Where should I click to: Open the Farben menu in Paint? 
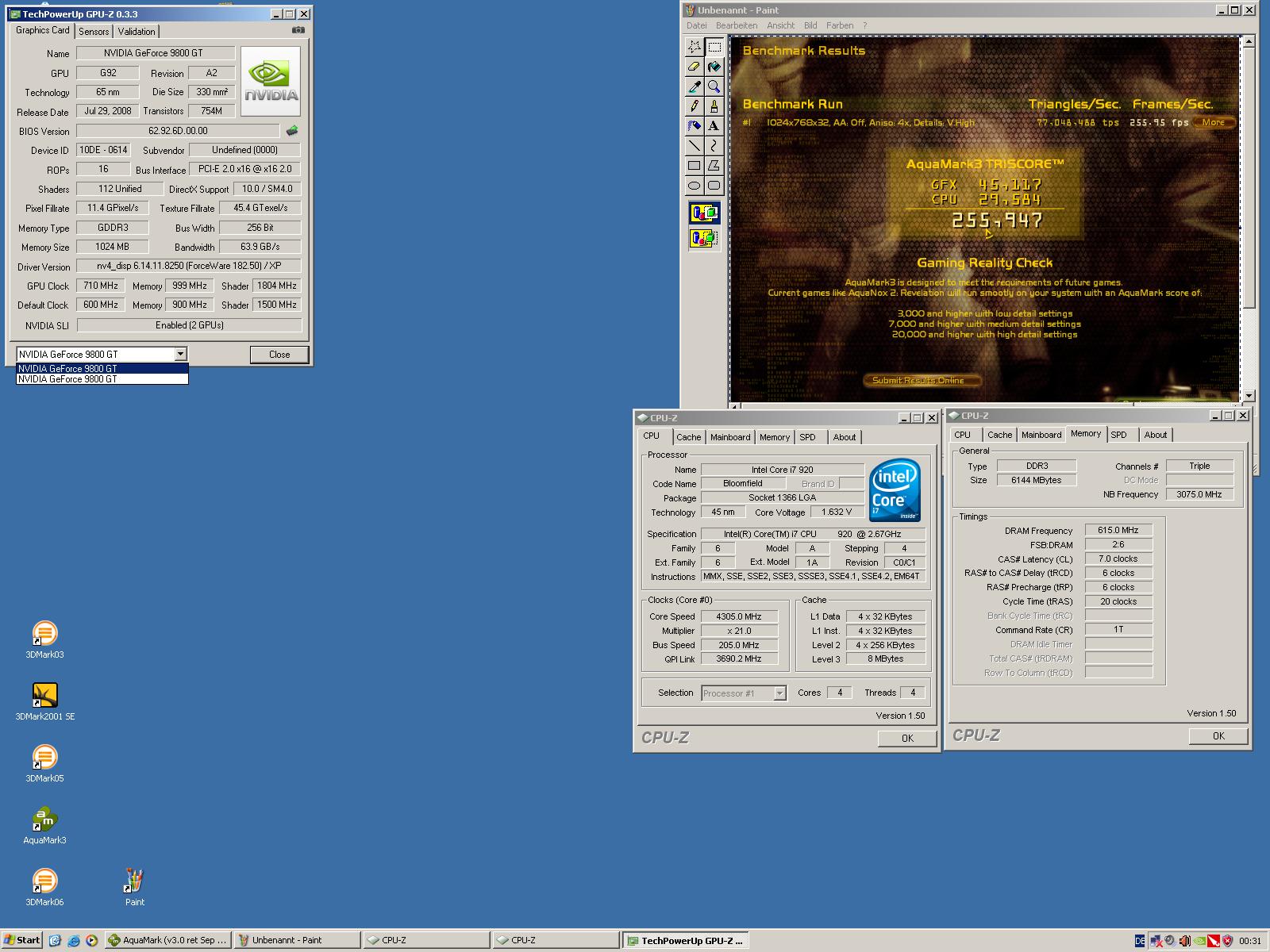point(840,25)
